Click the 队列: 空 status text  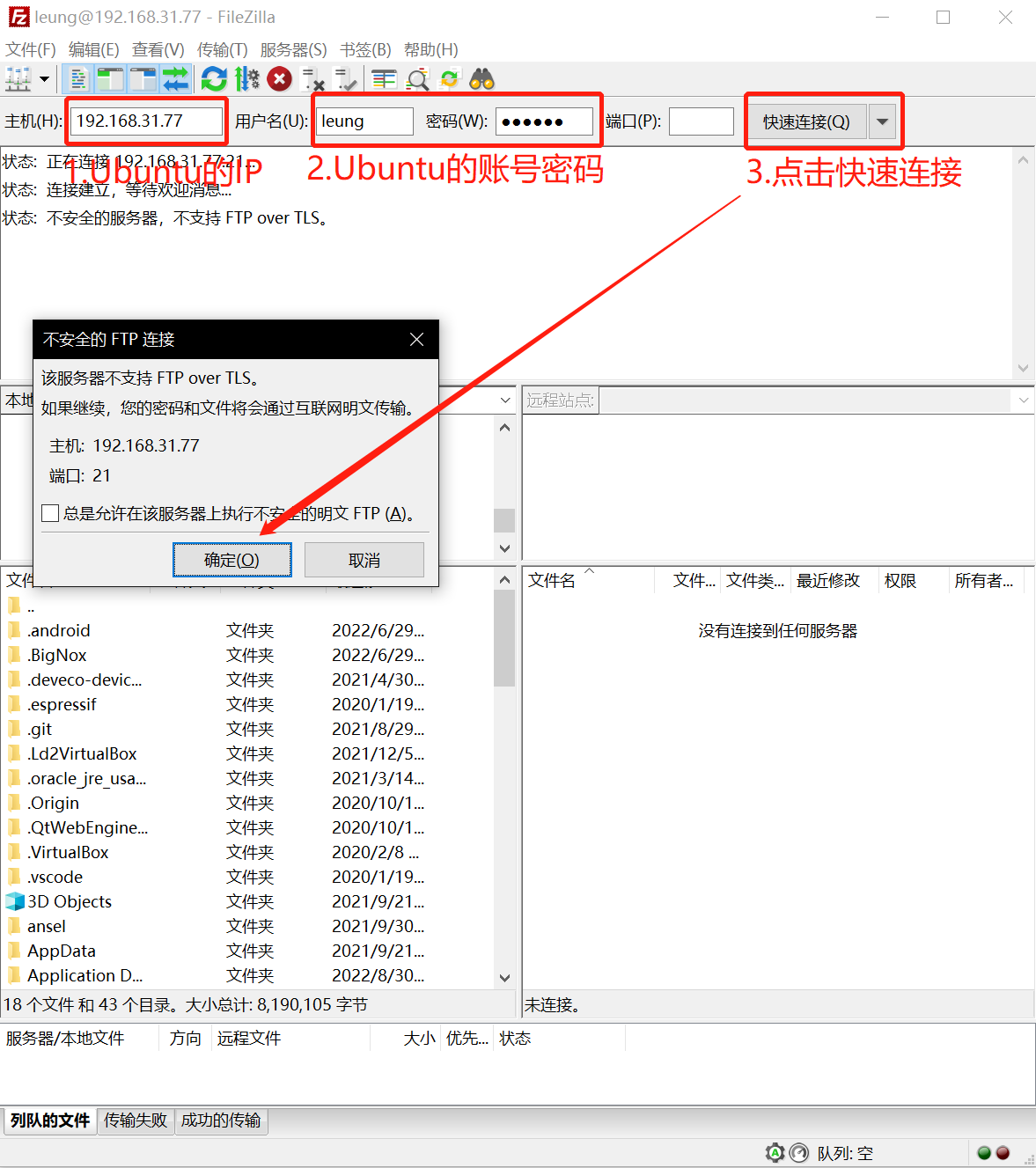click(x=845, y=1153)
